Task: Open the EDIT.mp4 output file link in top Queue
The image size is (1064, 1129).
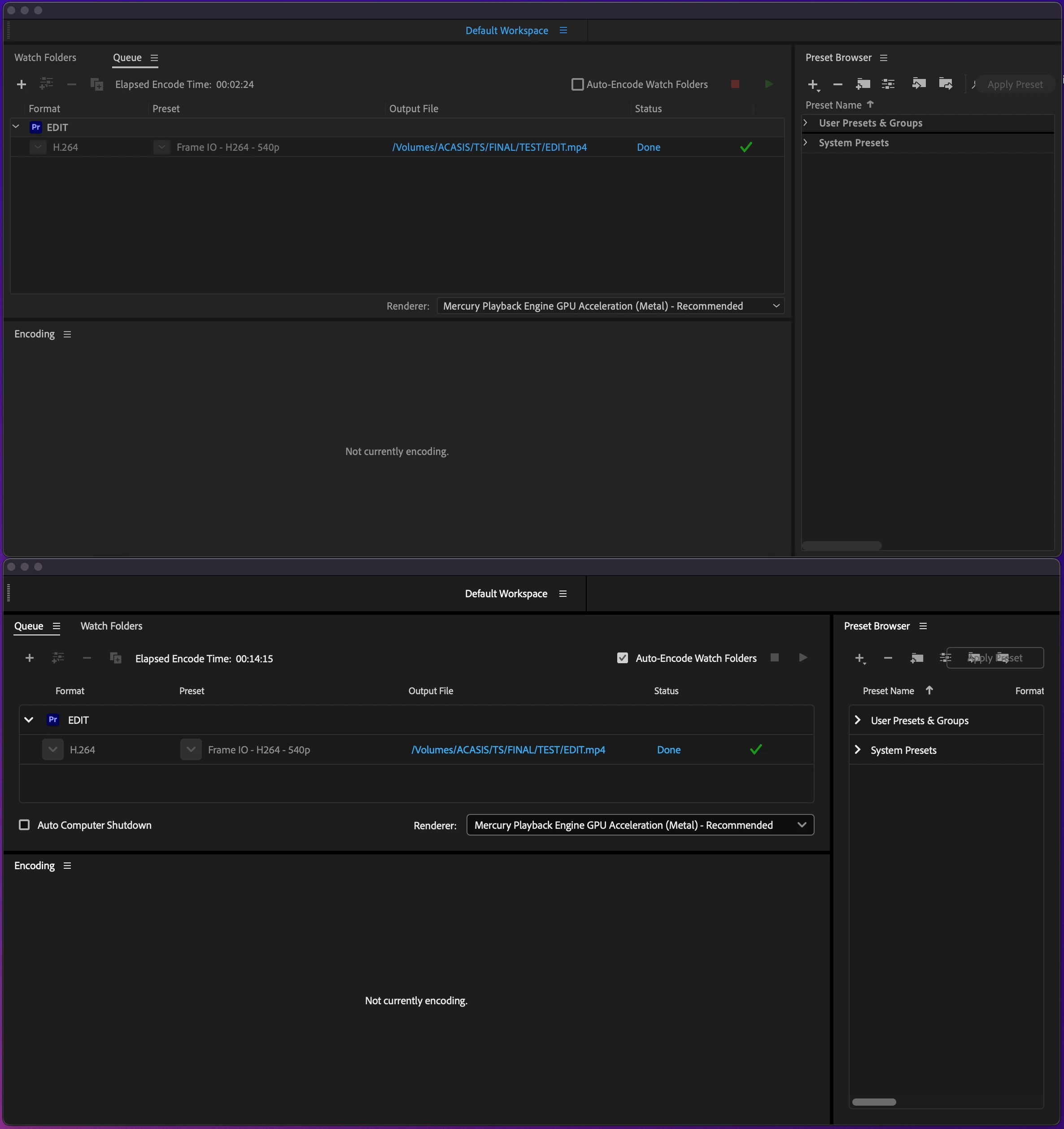Action: tap(489, 147)
